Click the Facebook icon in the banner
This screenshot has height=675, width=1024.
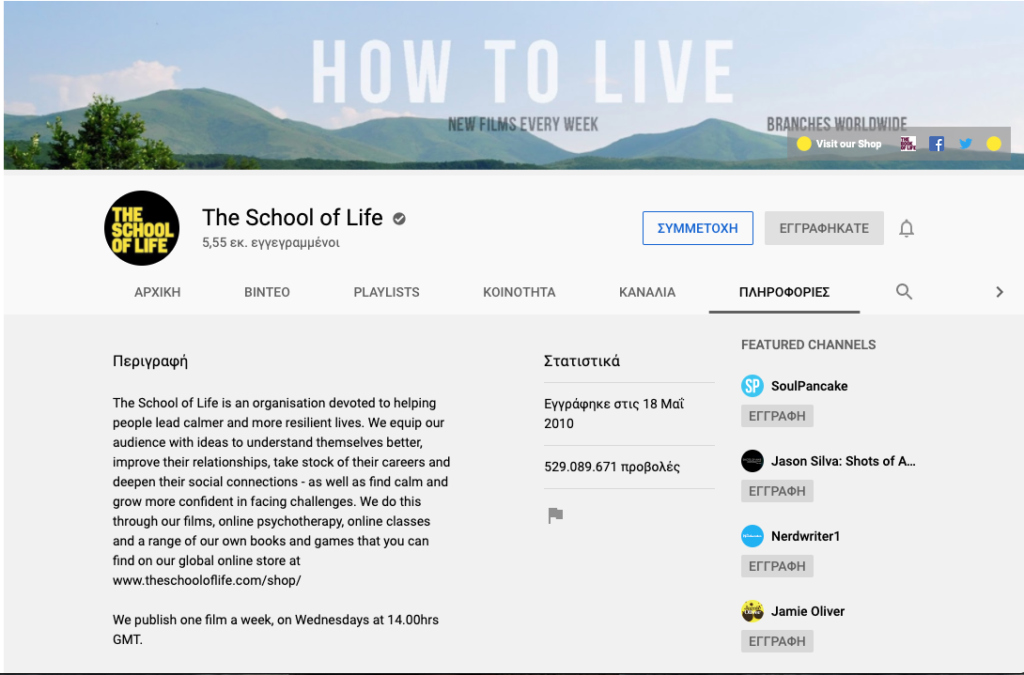[x=936, y=144]
